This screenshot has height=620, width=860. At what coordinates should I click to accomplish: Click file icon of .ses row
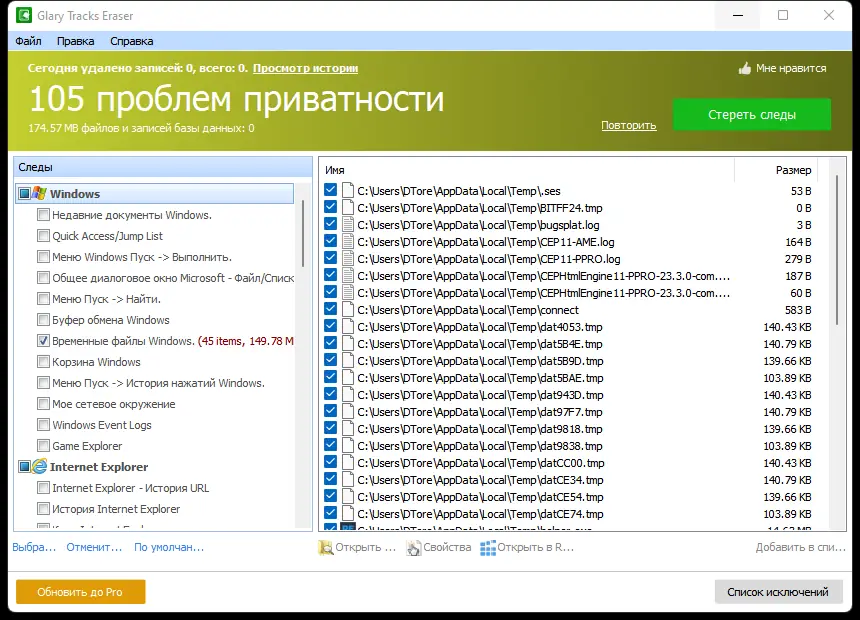(348, 190)
